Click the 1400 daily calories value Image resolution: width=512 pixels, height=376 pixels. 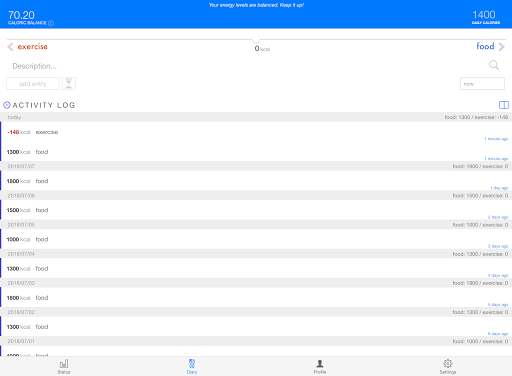pos(484,15)
